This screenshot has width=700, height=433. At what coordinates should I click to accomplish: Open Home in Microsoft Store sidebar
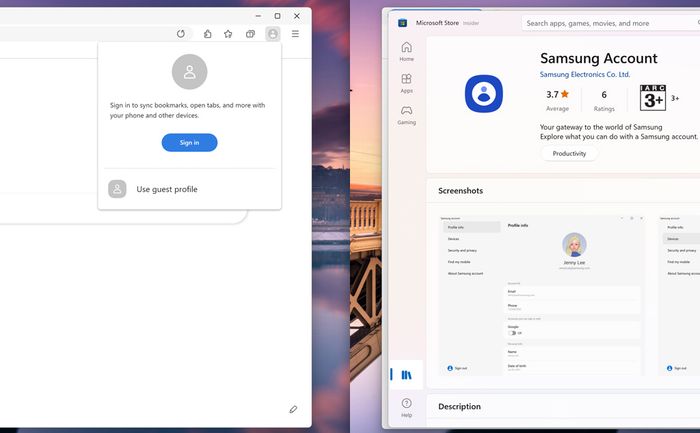(406, 52)
